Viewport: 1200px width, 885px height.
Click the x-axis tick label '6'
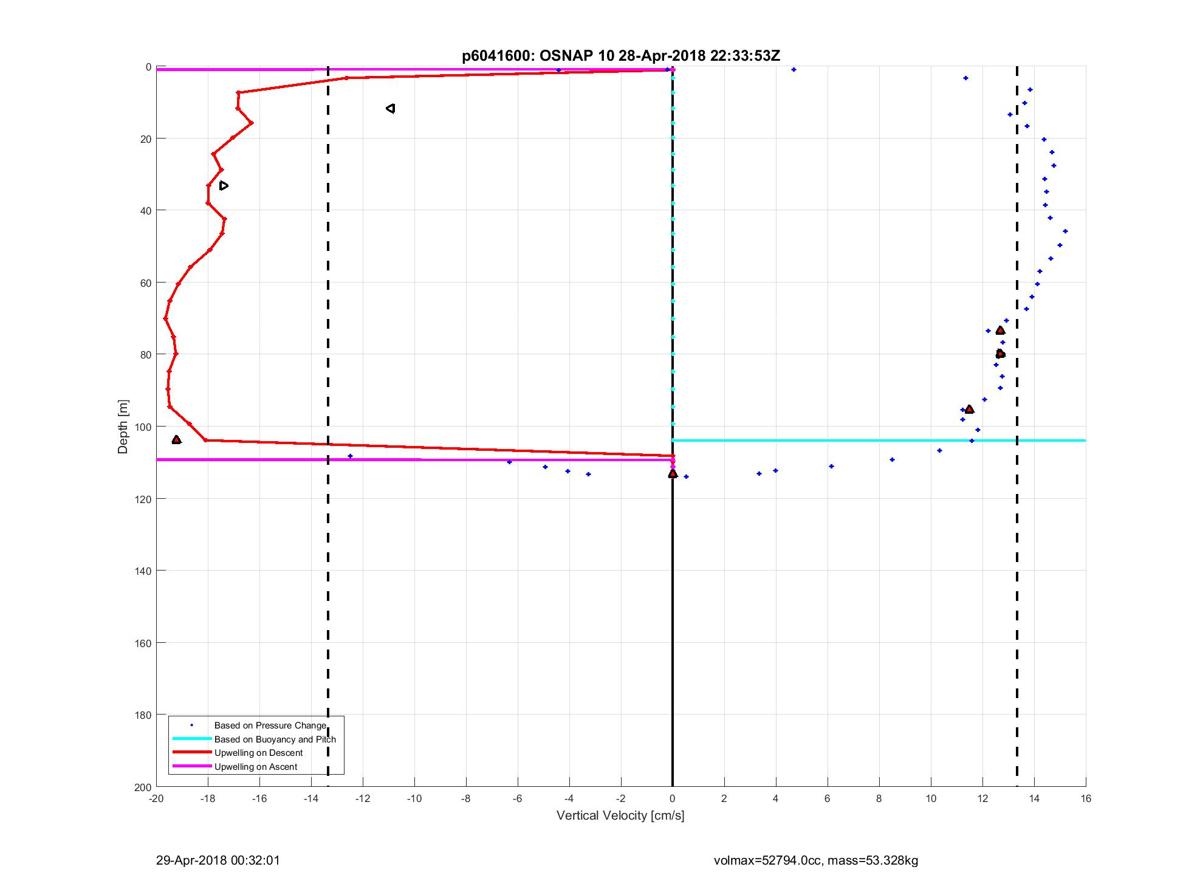(828, 799)
